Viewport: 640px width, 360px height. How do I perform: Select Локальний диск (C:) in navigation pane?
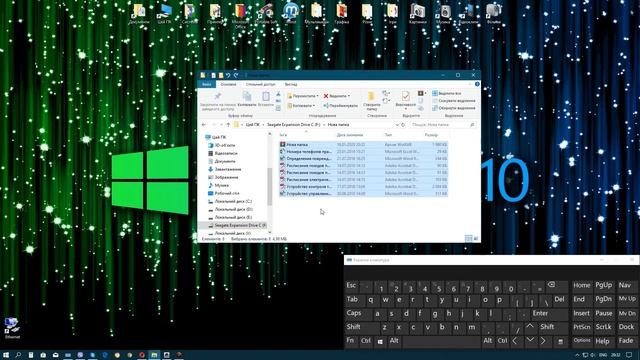230,201
